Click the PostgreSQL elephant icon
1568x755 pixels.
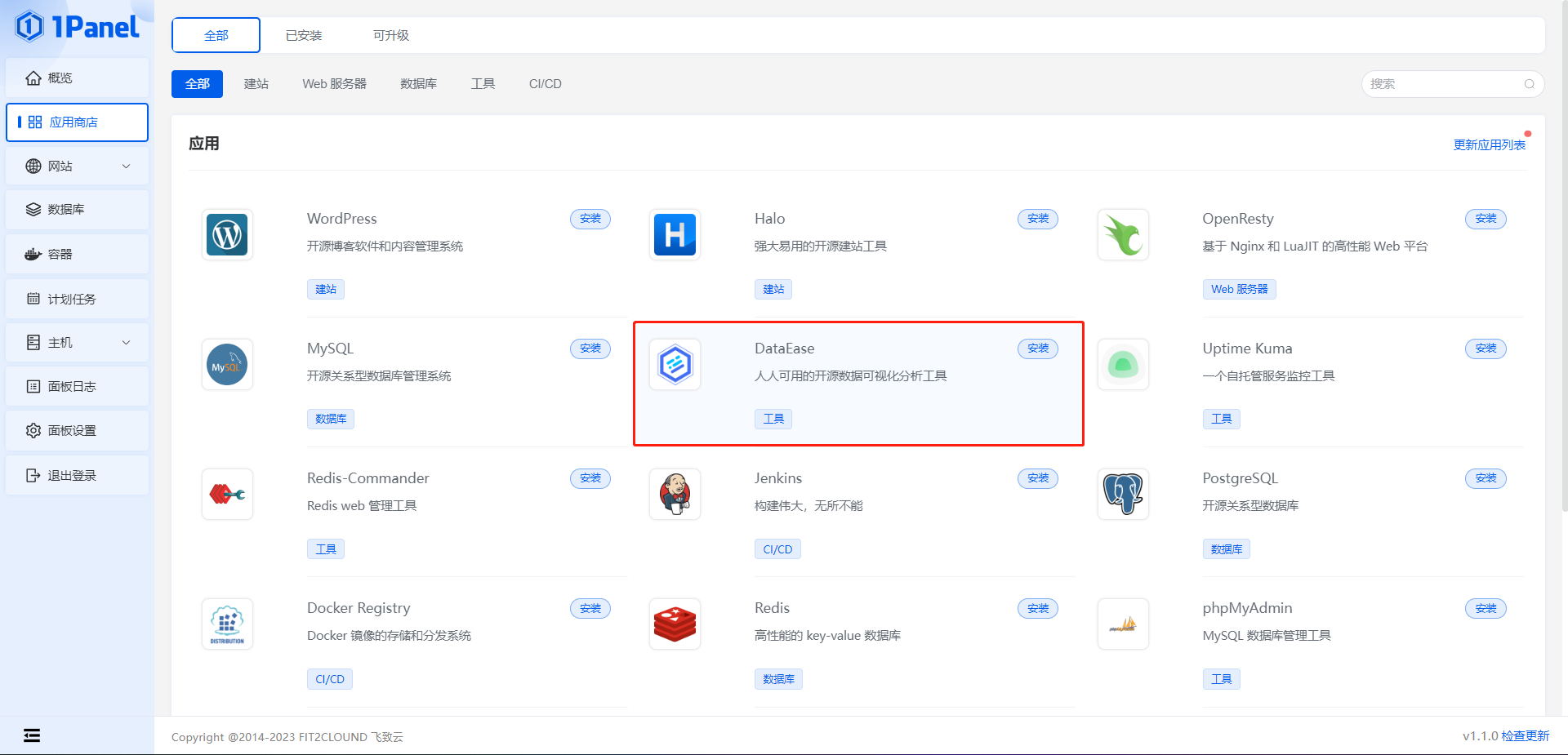coord(1123,495)
